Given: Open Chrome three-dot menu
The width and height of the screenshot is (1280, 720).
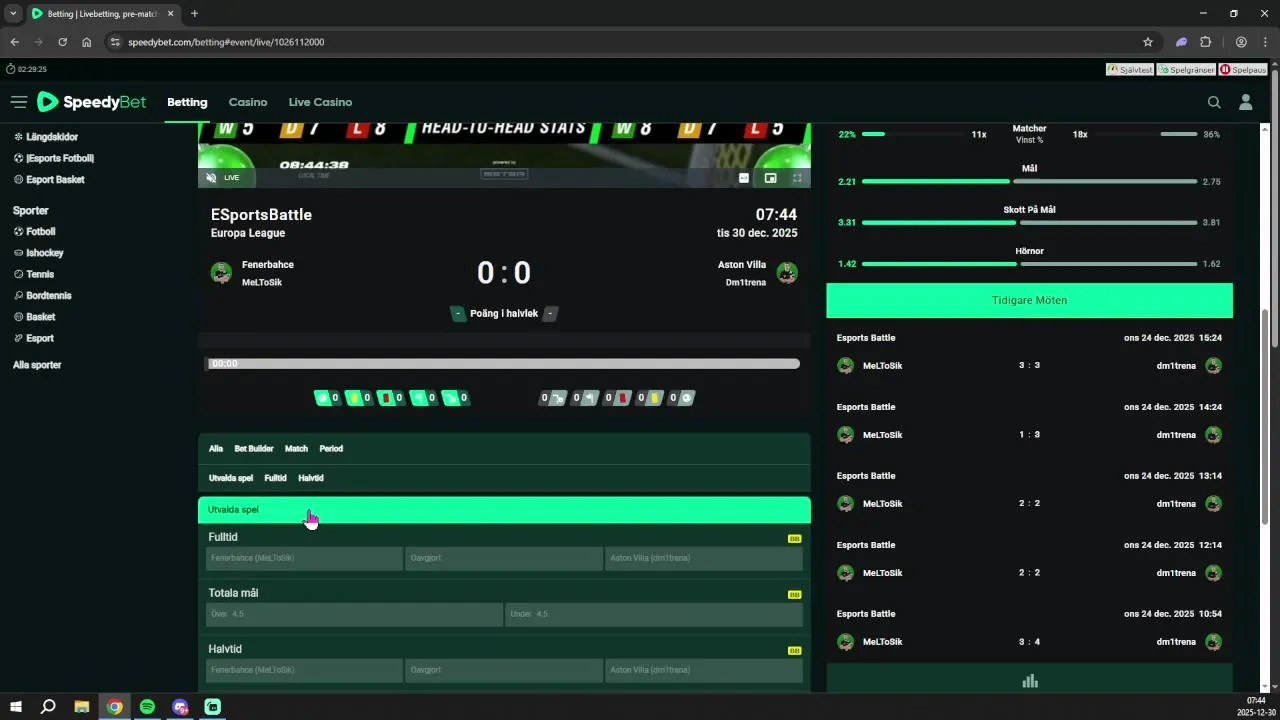Looking at the screenshot, I should [1266, 42].
